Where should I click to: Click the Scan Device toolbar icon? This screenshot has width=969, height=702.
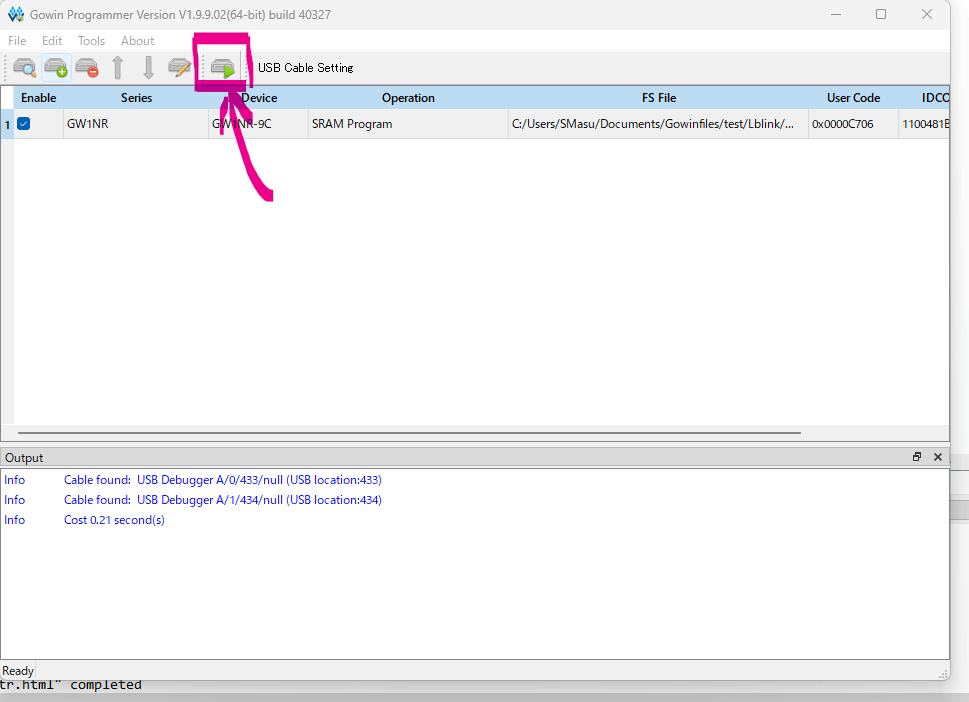click(x=25, y=67)
